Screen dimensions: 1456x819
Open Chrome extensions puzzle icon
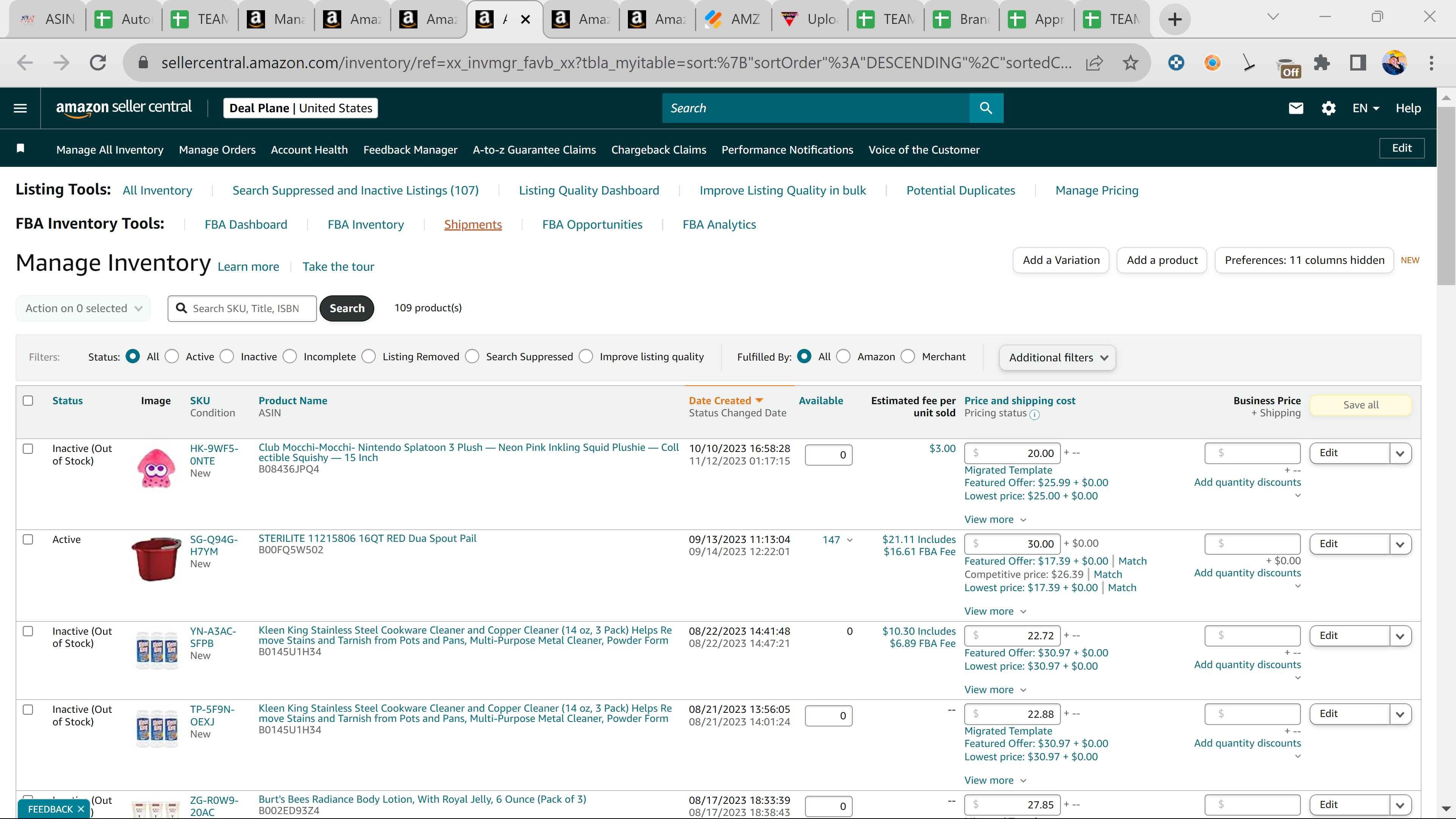pyautogui.click(x=1321, y=62)
